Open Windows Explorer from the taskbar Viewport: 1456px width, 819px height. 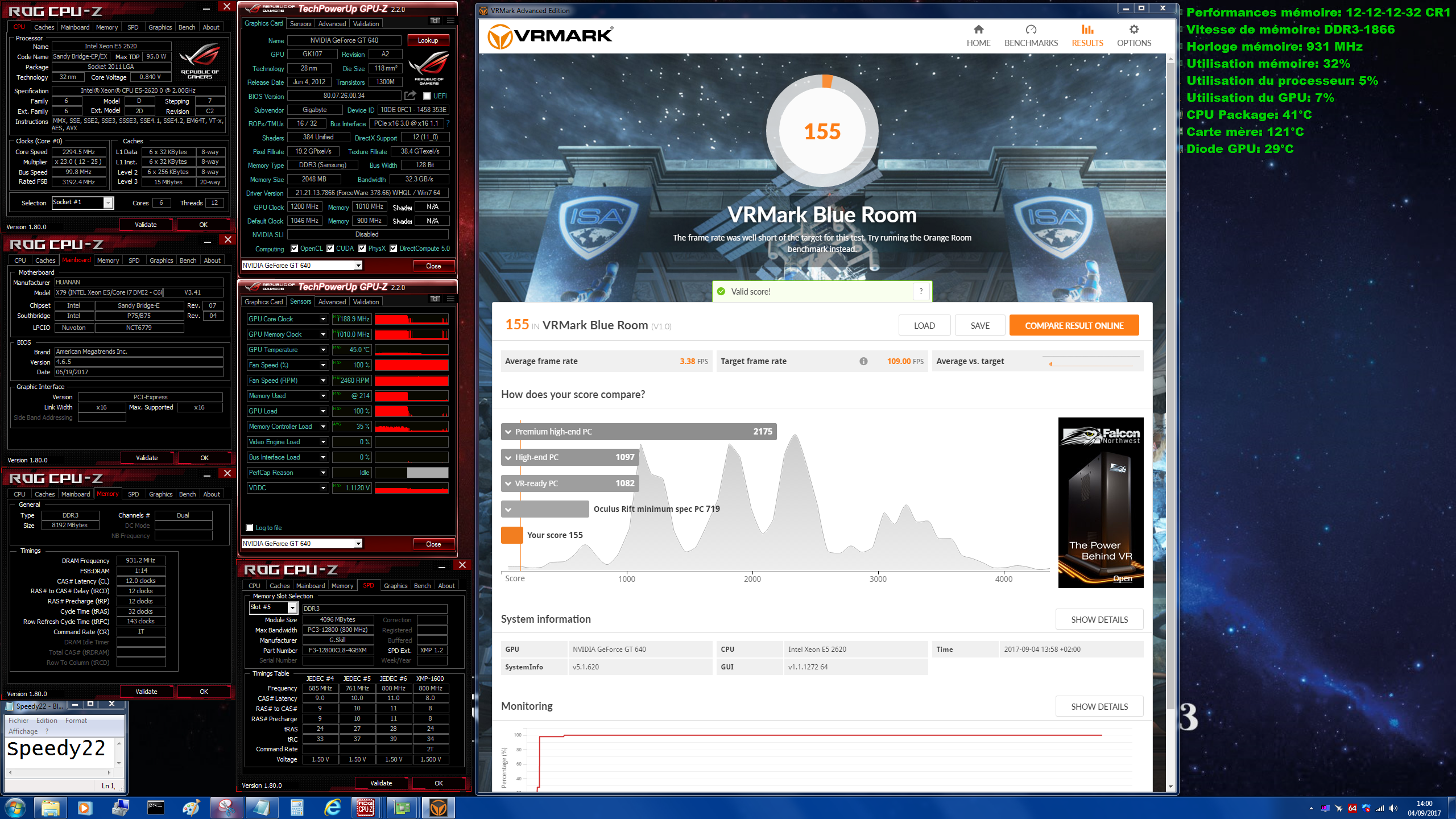pyautogui.click(x=51, y=808)
